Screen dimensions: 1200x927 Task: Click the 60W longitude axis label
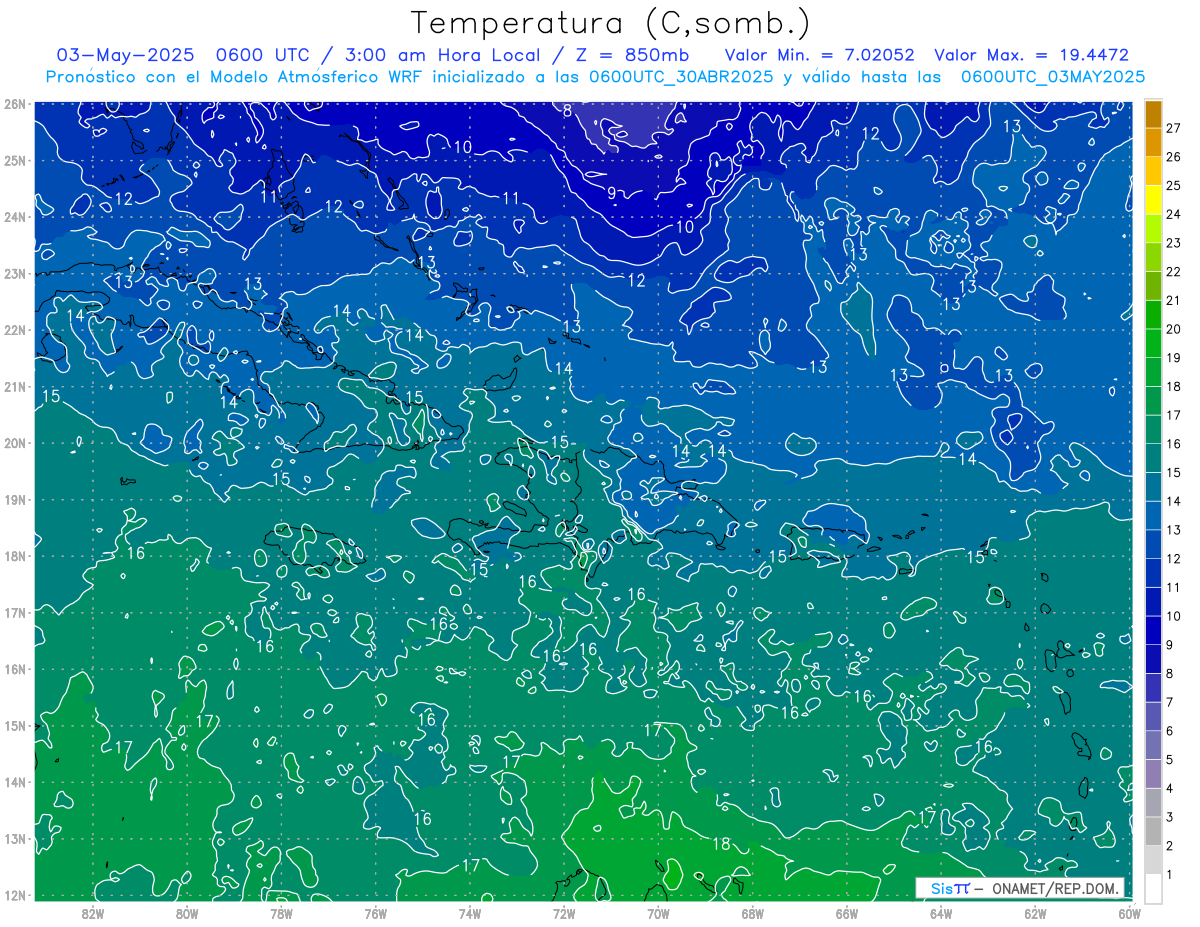tap(1129, 913)
